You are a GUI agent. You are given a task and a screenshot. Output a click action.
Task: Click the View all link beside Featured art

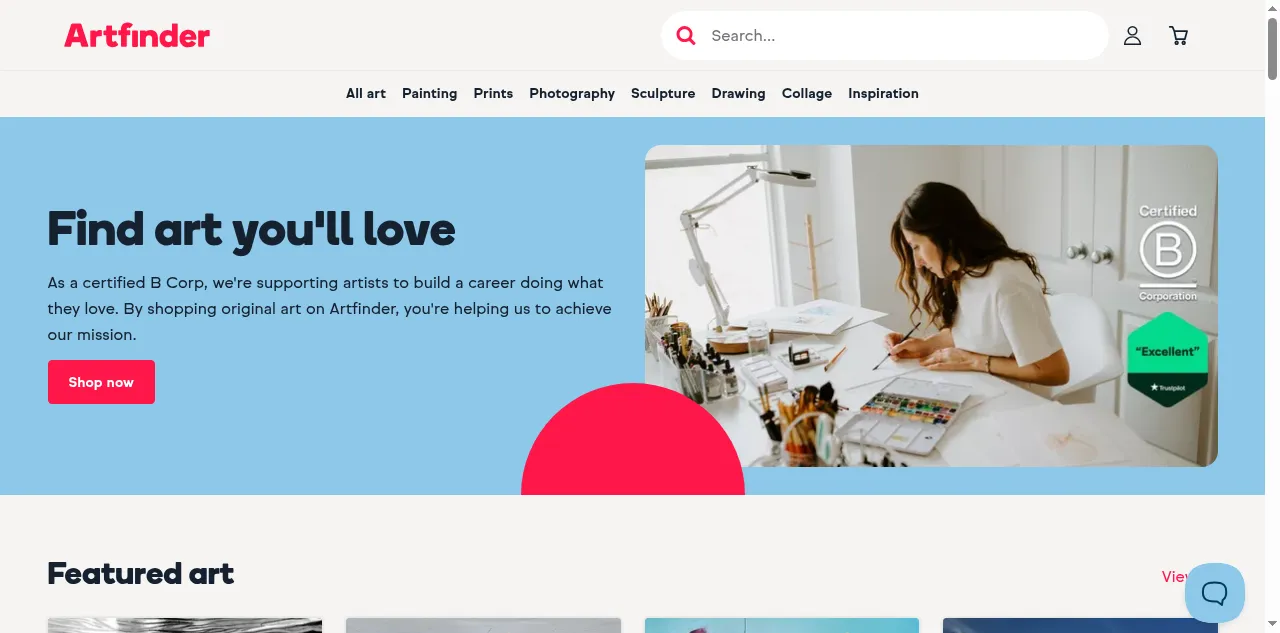coord(1175,577)
